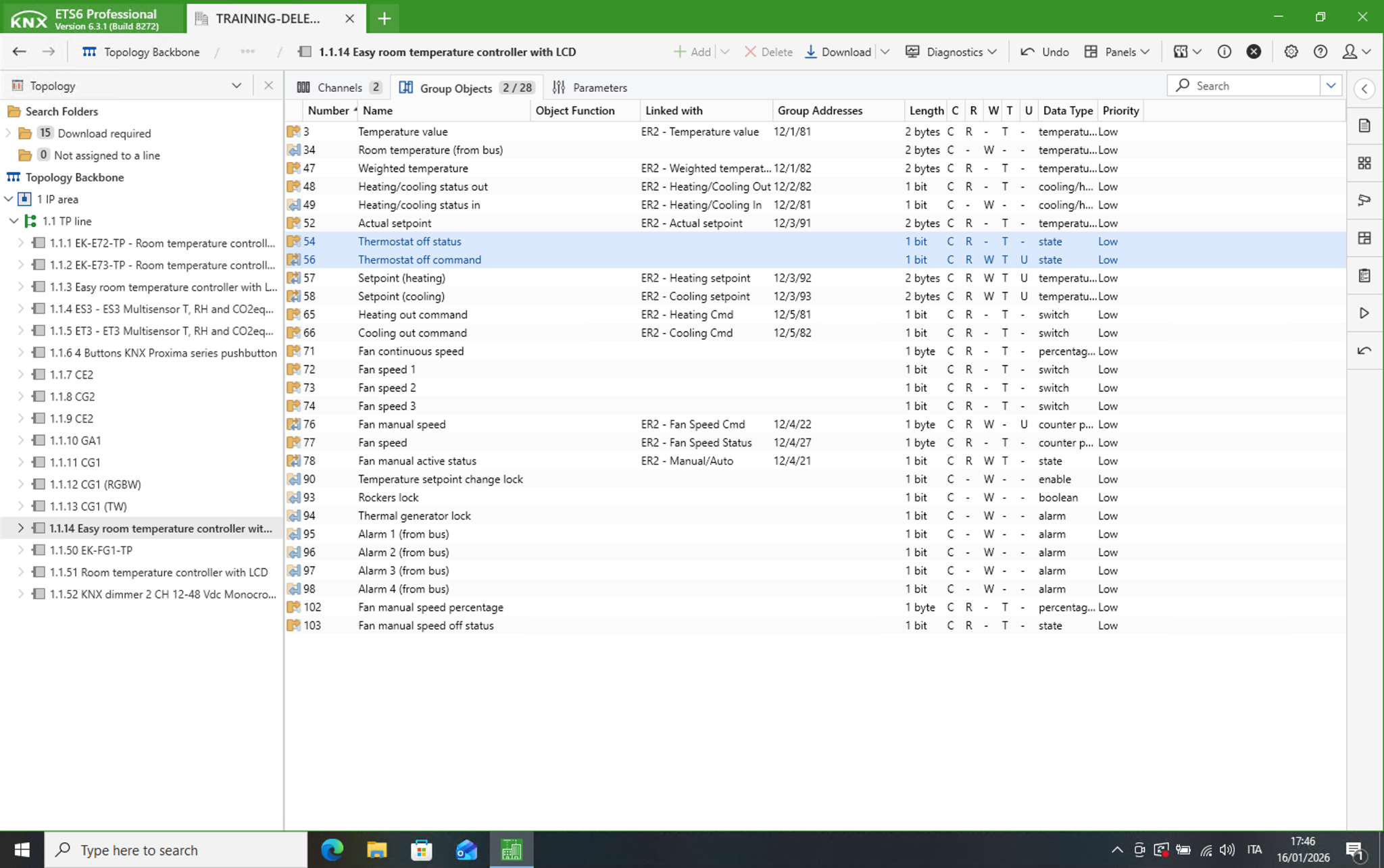Open the Diagnostics dropdown menu
This screenshot has height=868, width=1384.
951,52
